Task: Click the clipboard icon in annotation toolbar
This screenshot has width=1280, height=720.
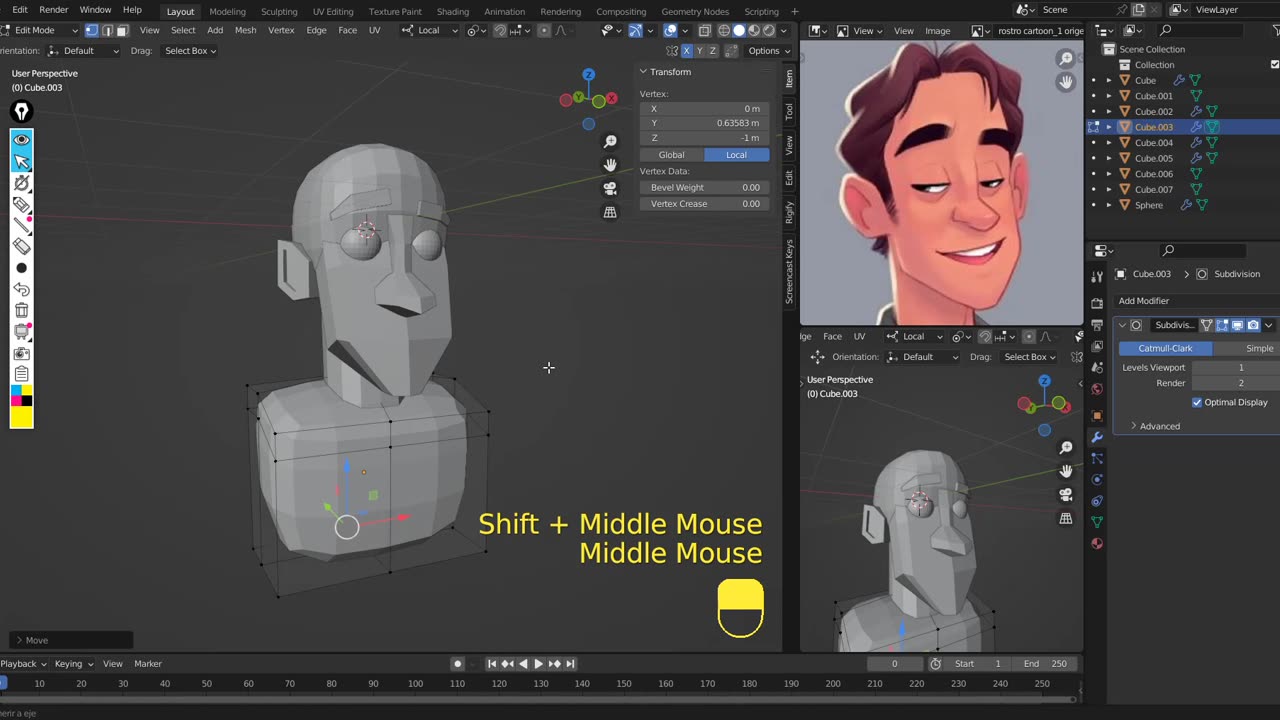Action: (21, 375)
